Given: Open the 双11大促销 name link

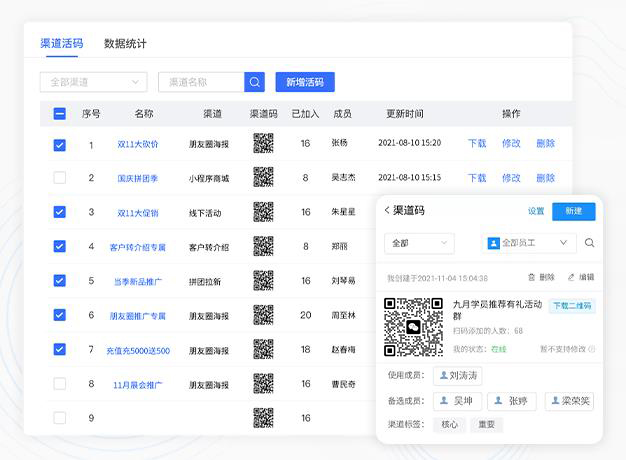Looking at the screenshot, I should 138,213.
